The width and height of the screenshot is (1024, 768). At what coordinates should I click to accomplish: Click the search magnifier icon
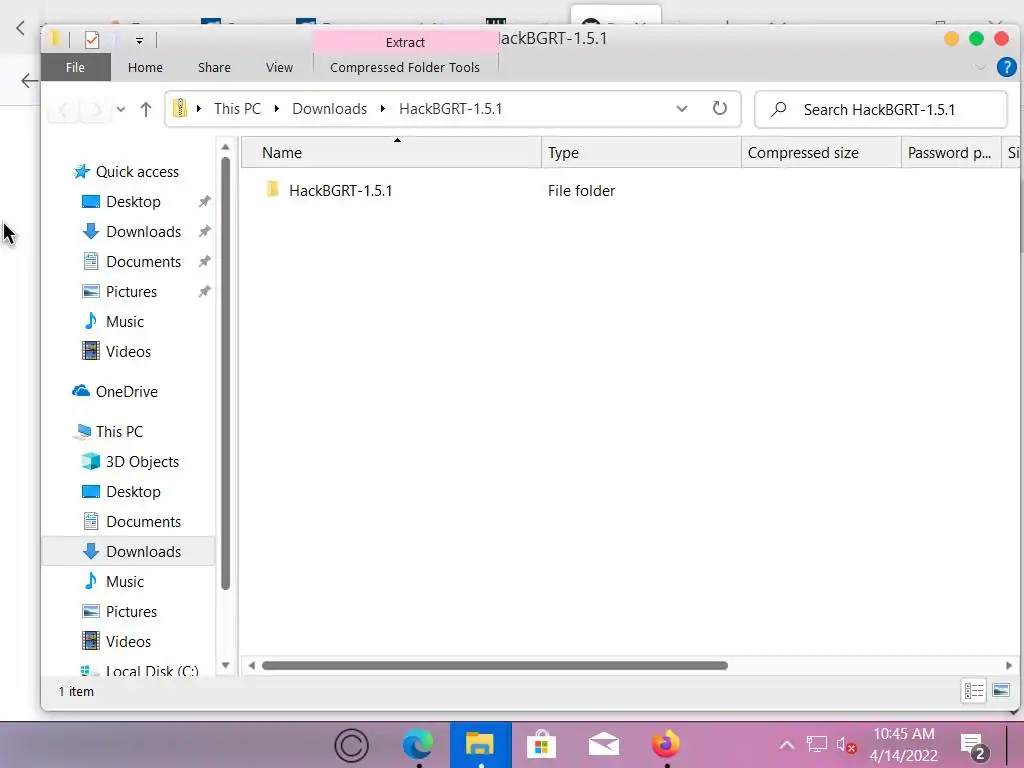coord(778,109)
